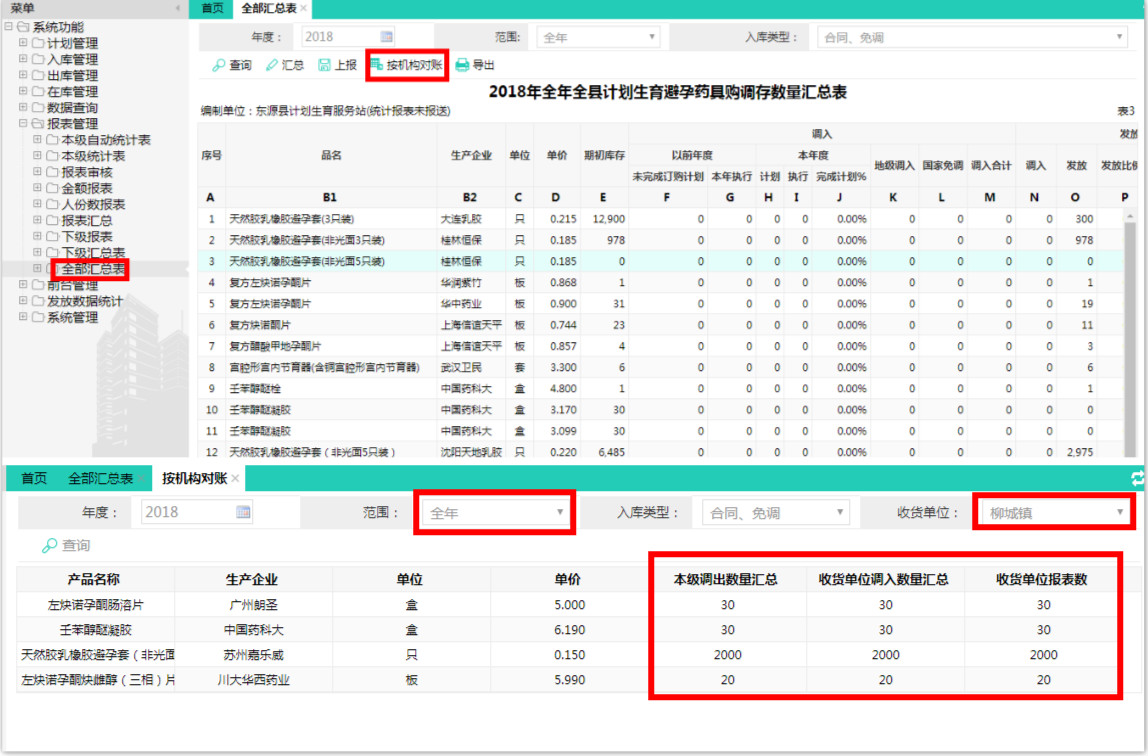Open 全部汇总表 in the sidebar tree
The image size is (1148, 756).
[x=92, y=269]
